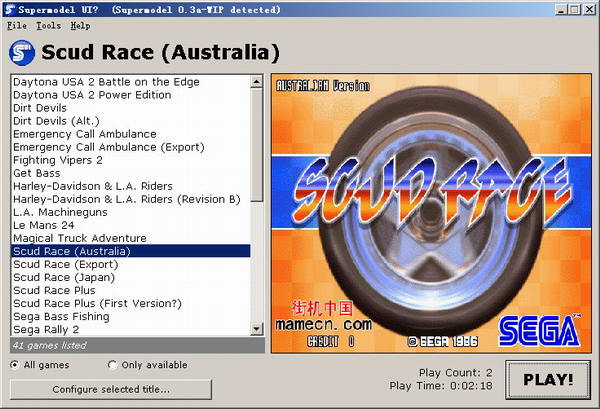Select the All games radio button
The image size is (600, 409).
click(x=15, y=365)
